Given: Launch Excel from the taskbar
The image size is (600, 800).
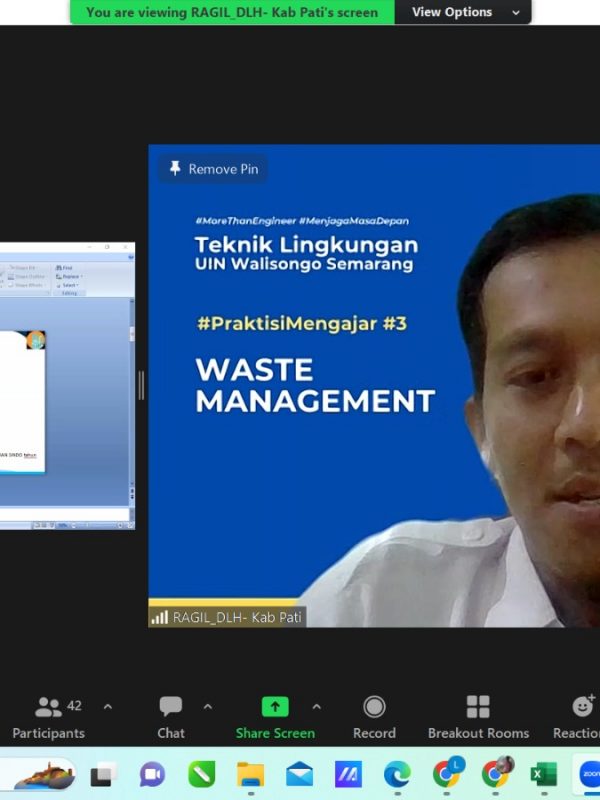Looking at the screenshot, I should coord(543,775).
